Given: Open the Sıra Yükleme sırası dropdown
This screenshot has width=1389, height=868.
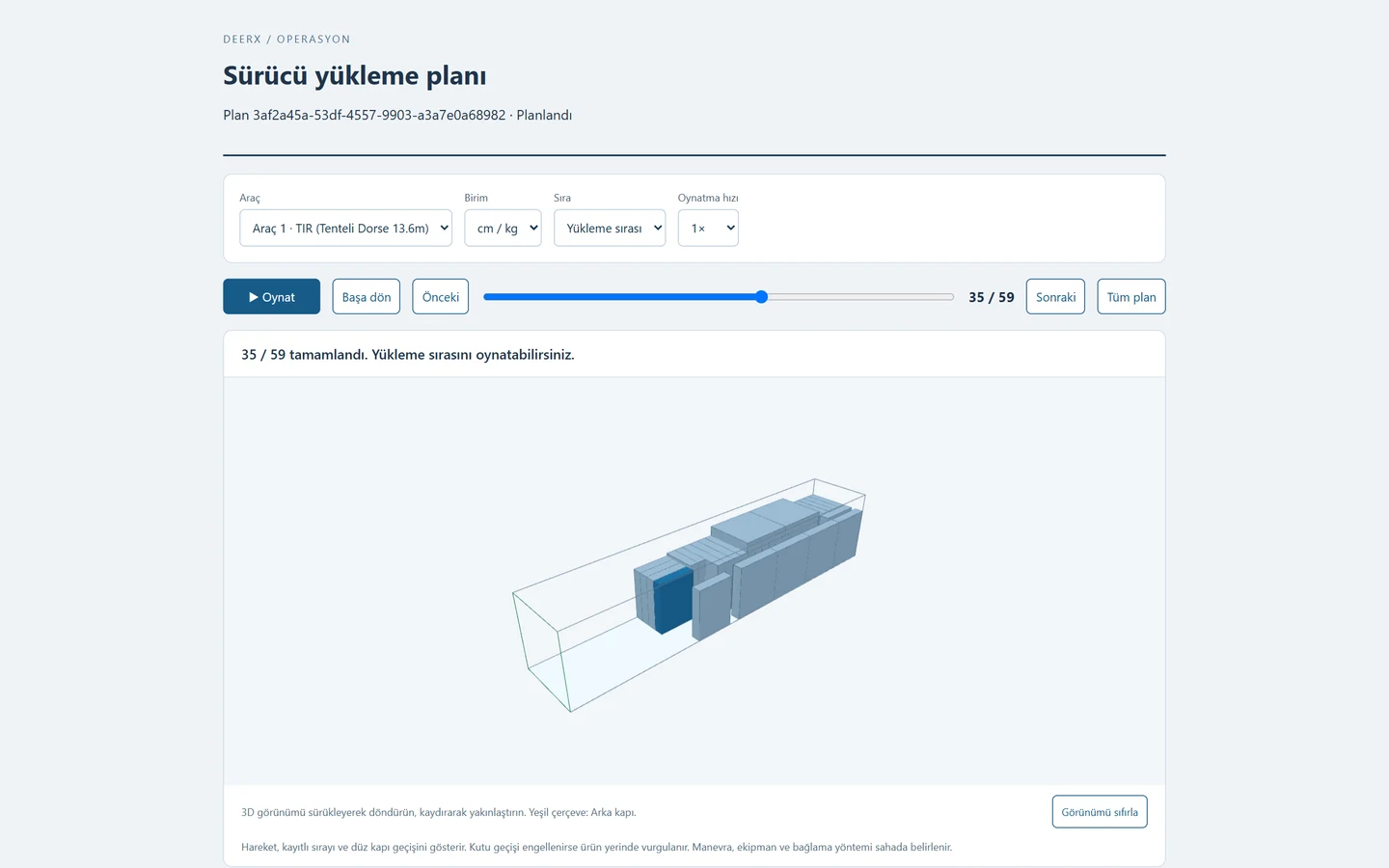Looking at the screenshot, I should click(x=610, y=229).
